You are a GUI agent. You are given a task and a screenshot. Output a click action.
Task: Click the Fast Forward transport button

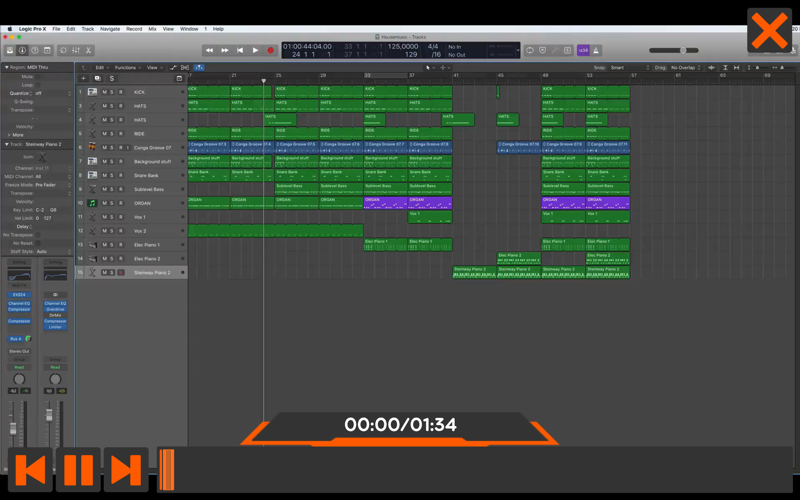(x=224, y=50)
